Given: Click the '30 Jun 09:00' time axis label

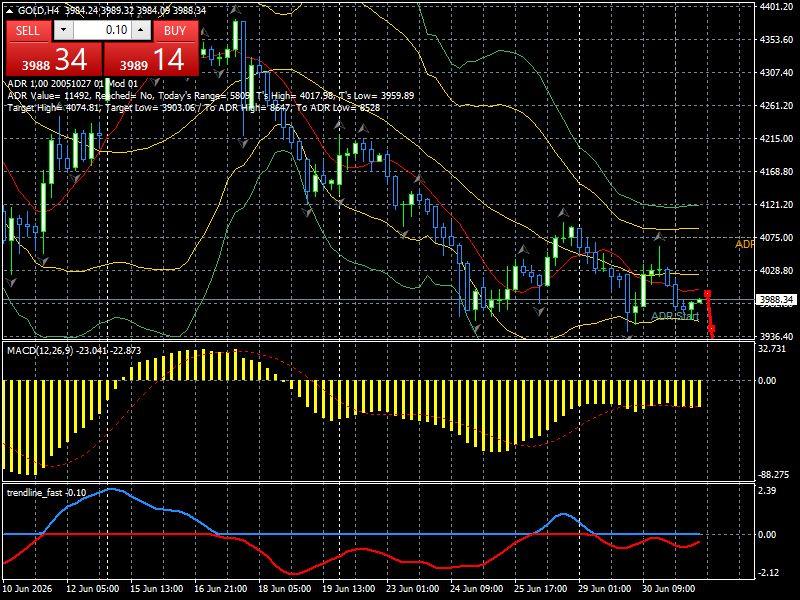Looking at the screenshot, I should [x=668, y=589].
